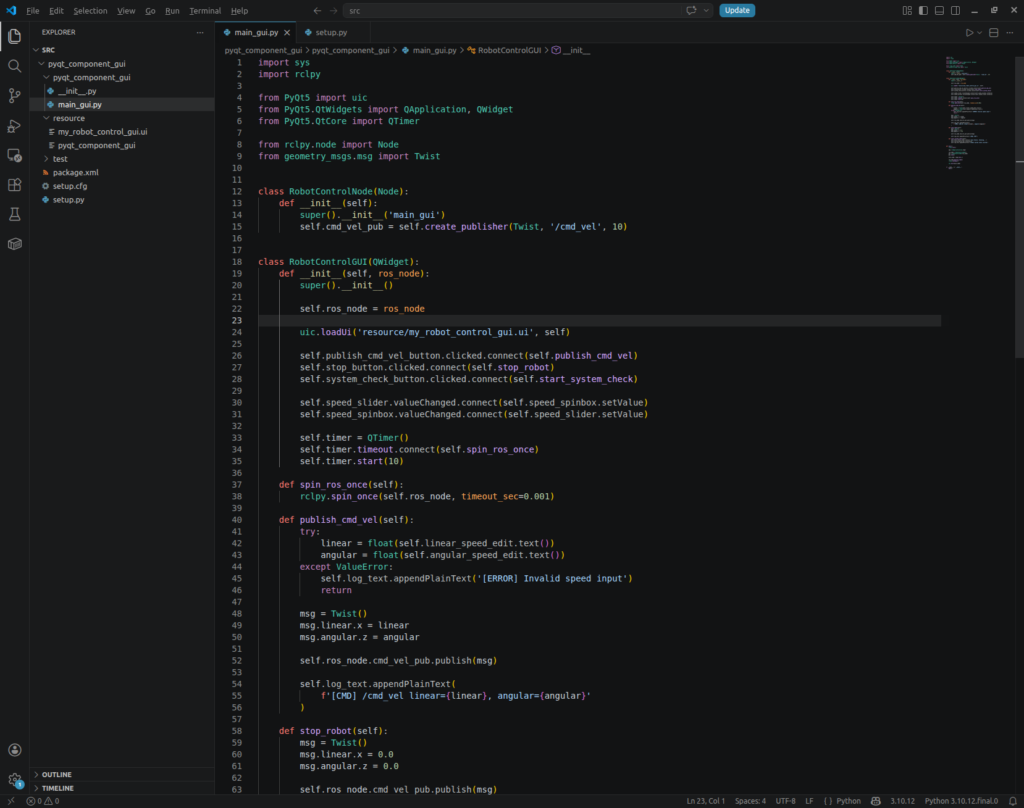Change end of line via LF

pyautogui.click(x=809, y=801)
